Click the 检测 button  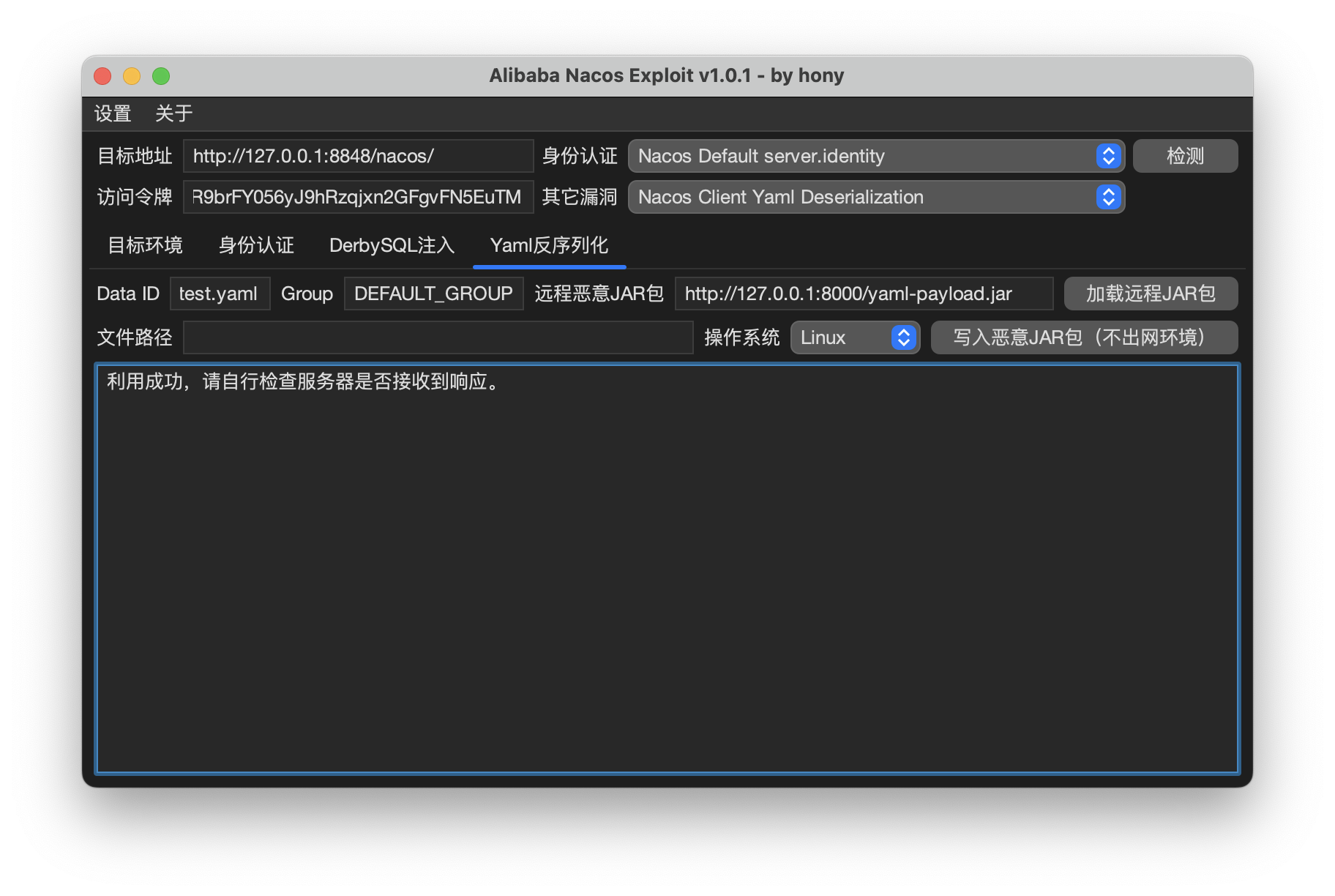[x=1185, y=156]
